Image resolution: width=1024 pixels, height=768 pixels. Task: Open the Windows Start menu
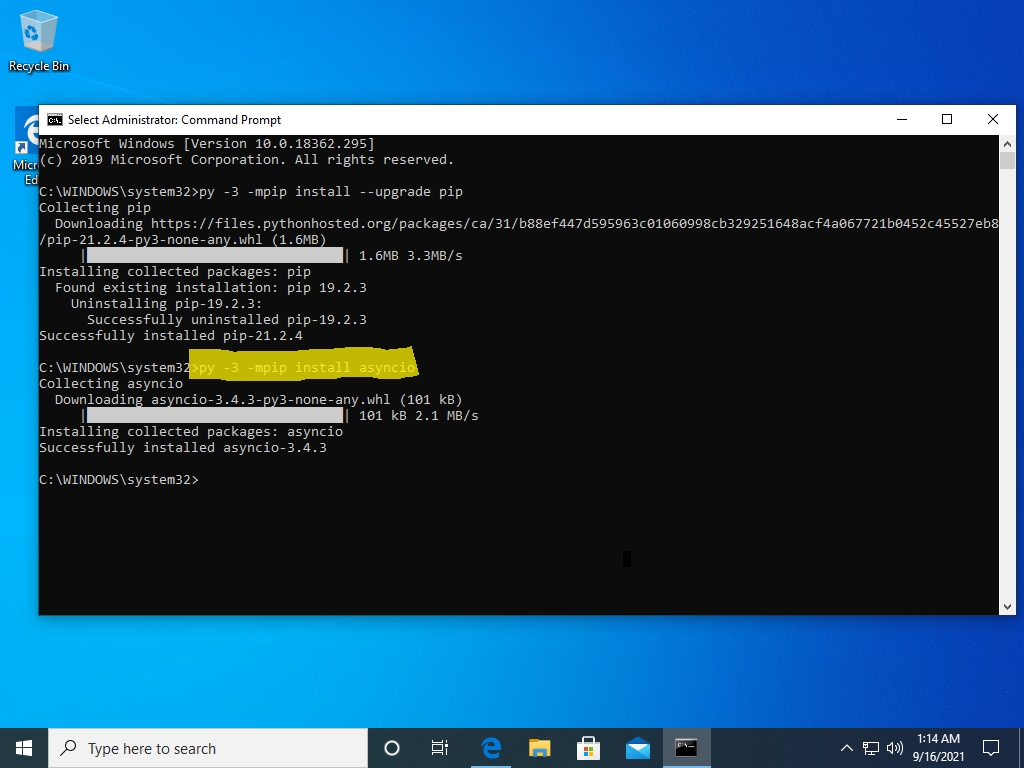tap(24, 748)
